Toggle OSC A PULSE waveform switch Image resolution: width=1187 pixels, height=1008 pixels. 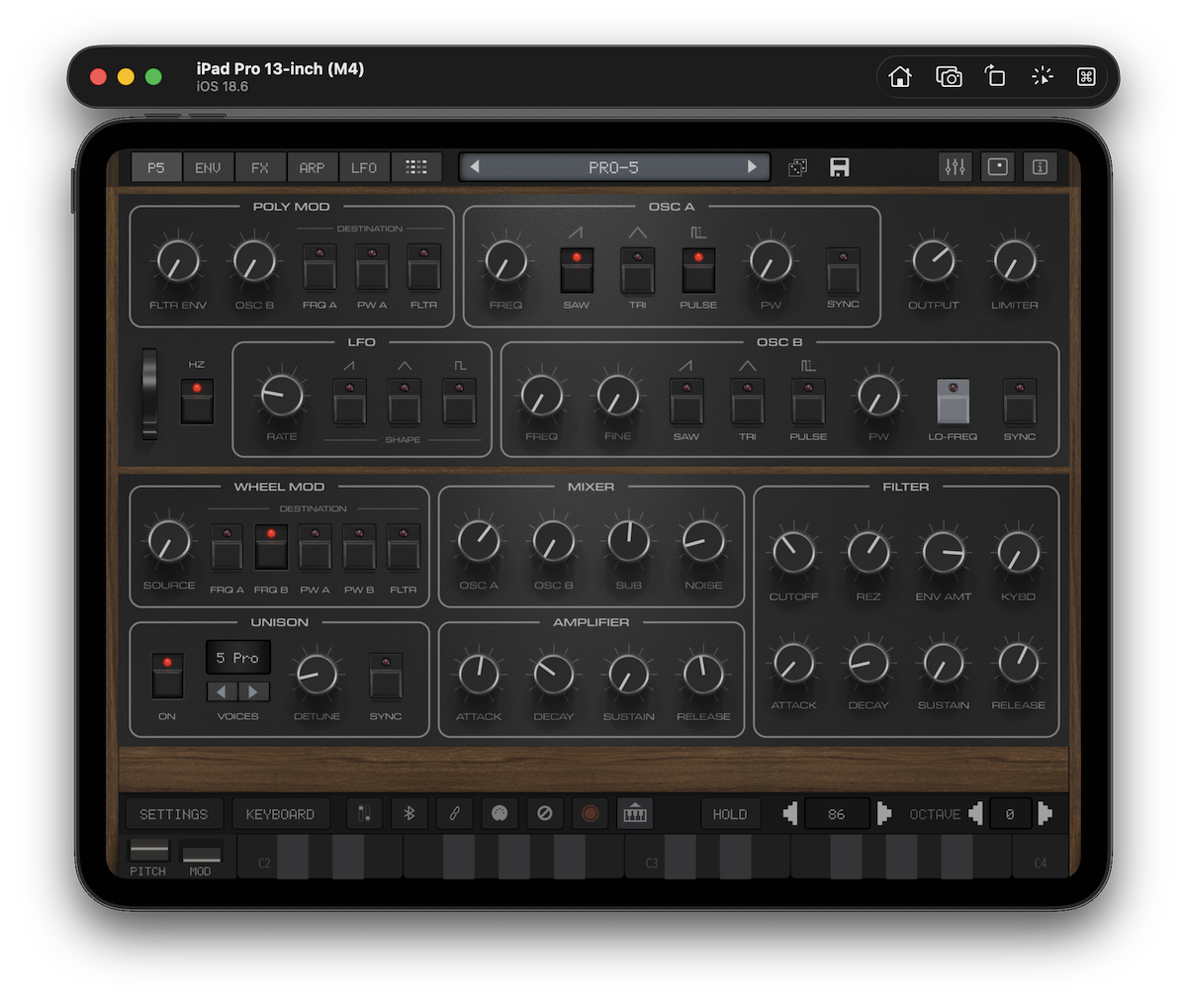[698, 270]
